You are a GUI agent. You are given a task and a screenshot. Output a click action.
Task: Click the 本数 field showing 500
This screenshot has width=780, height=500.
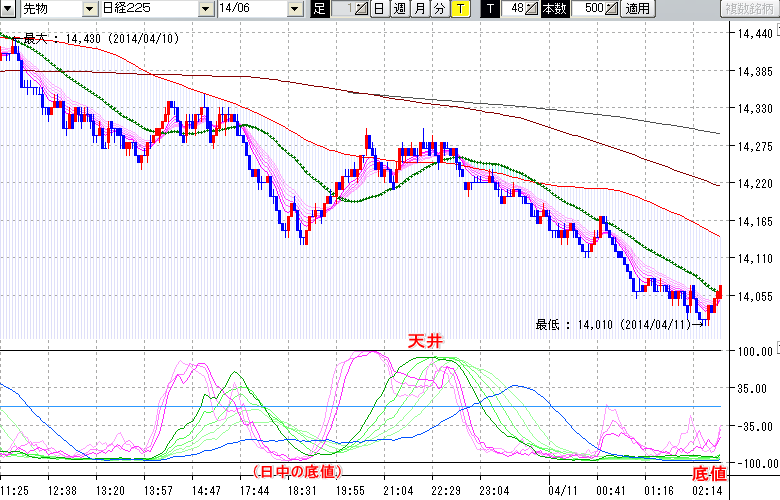[x=588, y=9]
